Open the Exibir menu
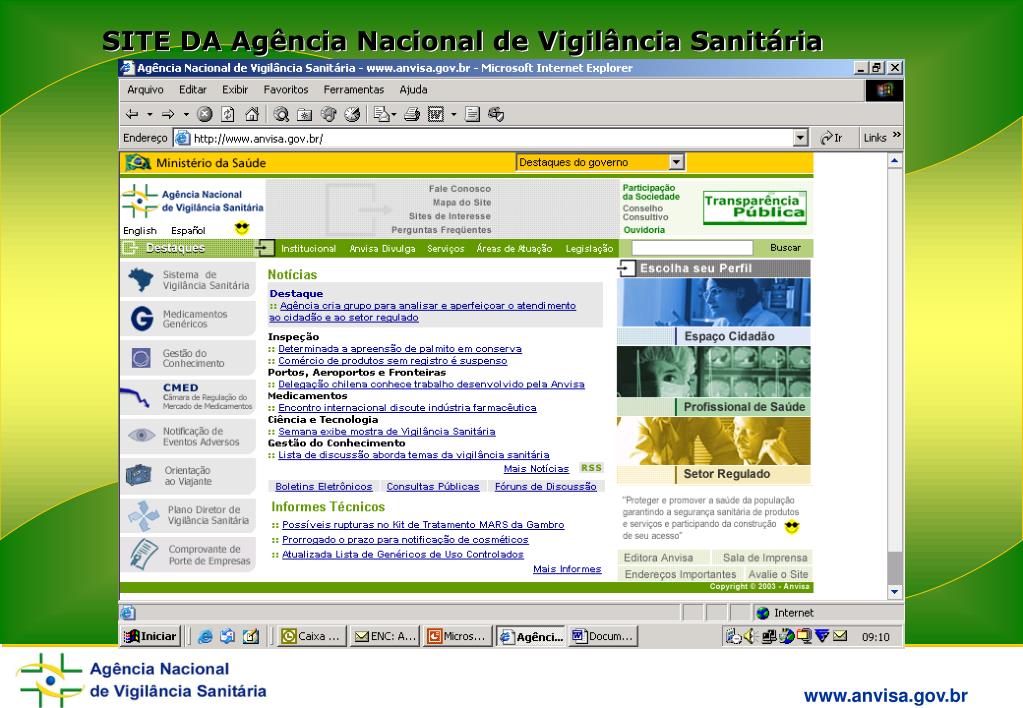This screenshot has height=708, width=1023. click(235, 90)
